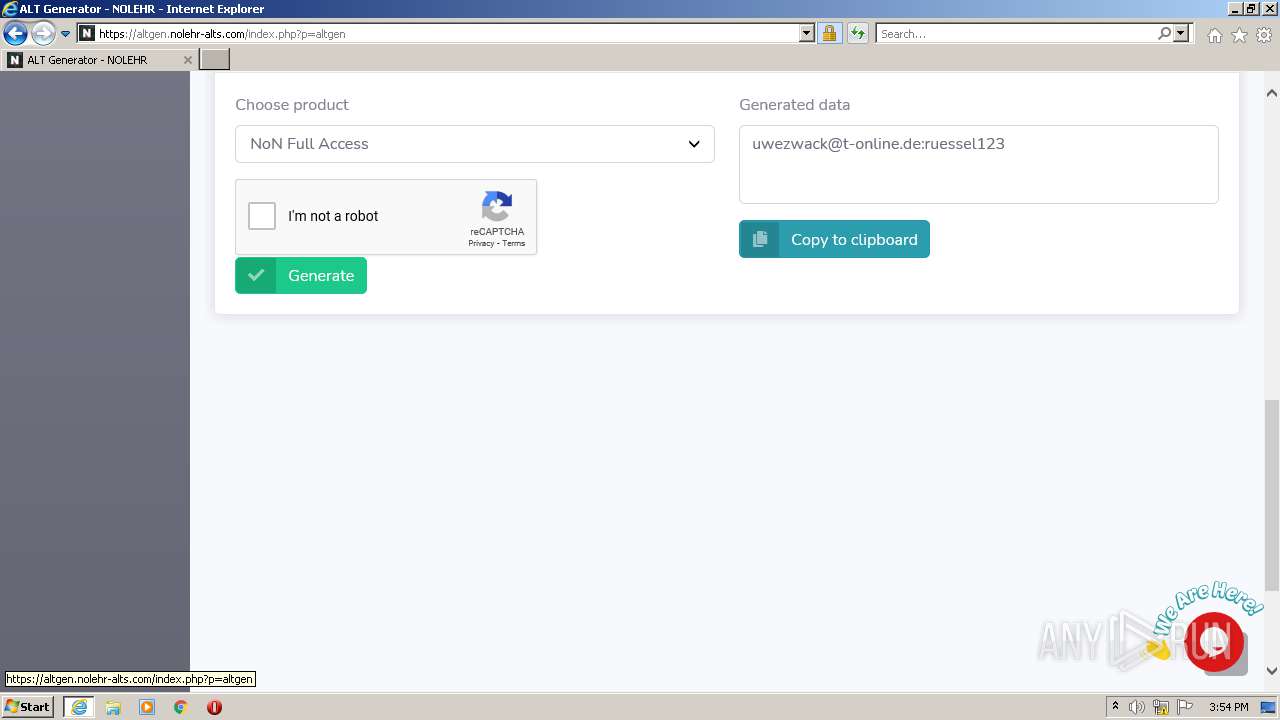Click the green Generate button

tap(301, 275)
